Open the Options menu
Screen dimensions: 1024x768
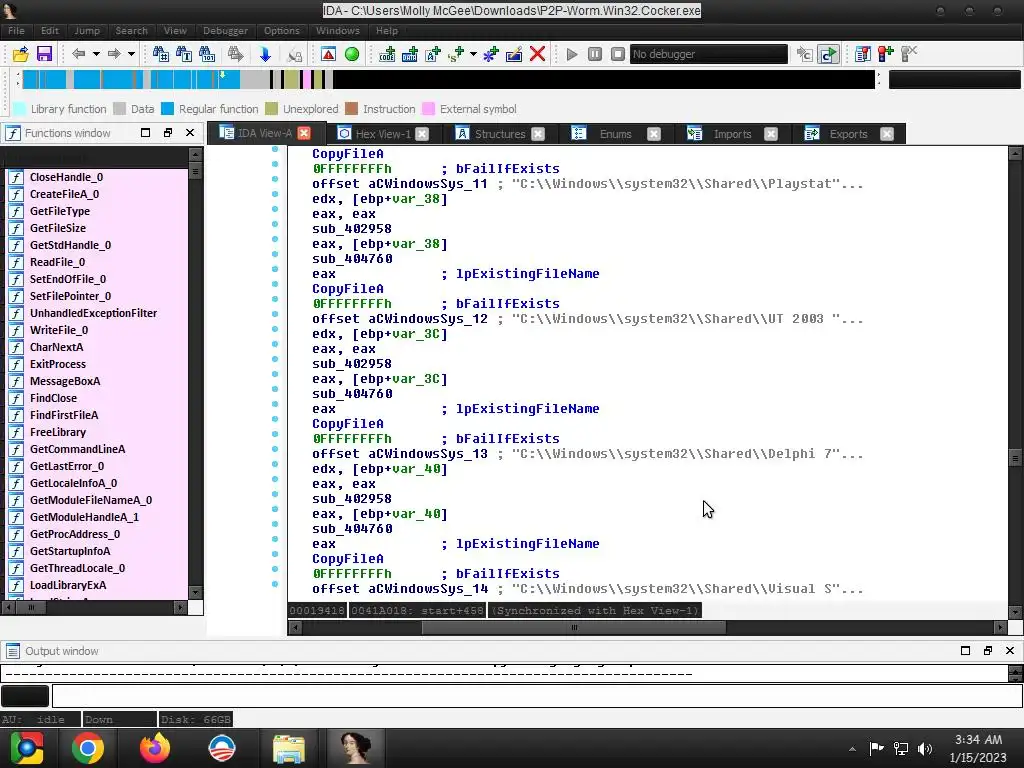point(281,31)
